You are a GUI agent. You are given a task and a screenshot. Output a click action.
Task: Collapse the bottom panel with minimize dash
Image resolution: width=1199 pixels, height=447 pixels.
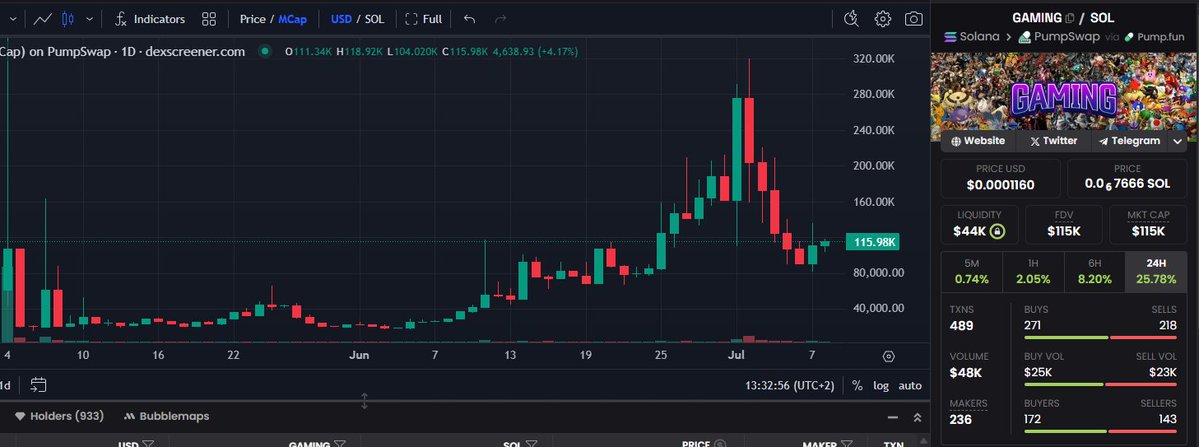point(892,417)
